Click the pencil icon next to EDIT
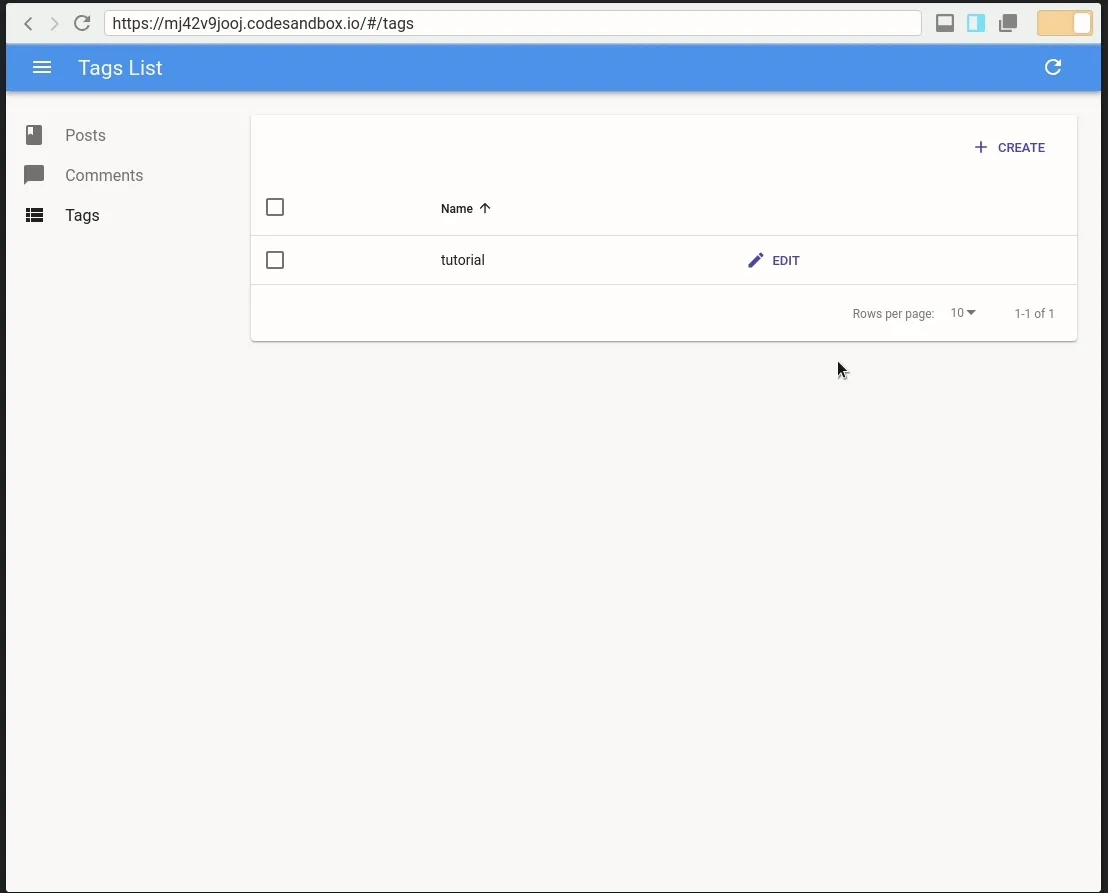Screen dimensions: 1108x893 pos(755,260)
